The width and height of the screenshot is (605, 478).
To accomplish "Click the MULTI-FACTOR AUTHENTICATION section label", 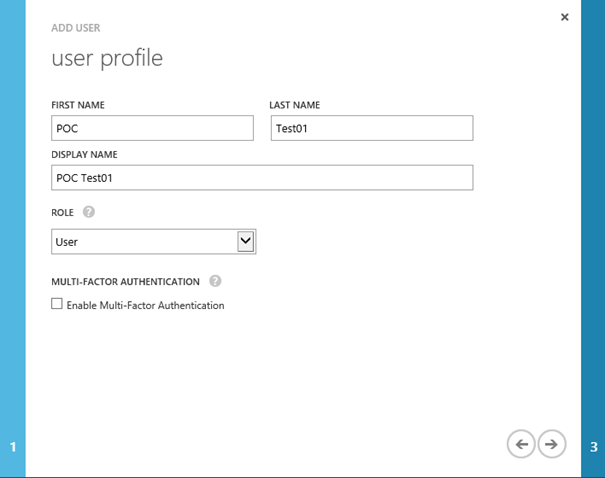I will click(126, 282).
